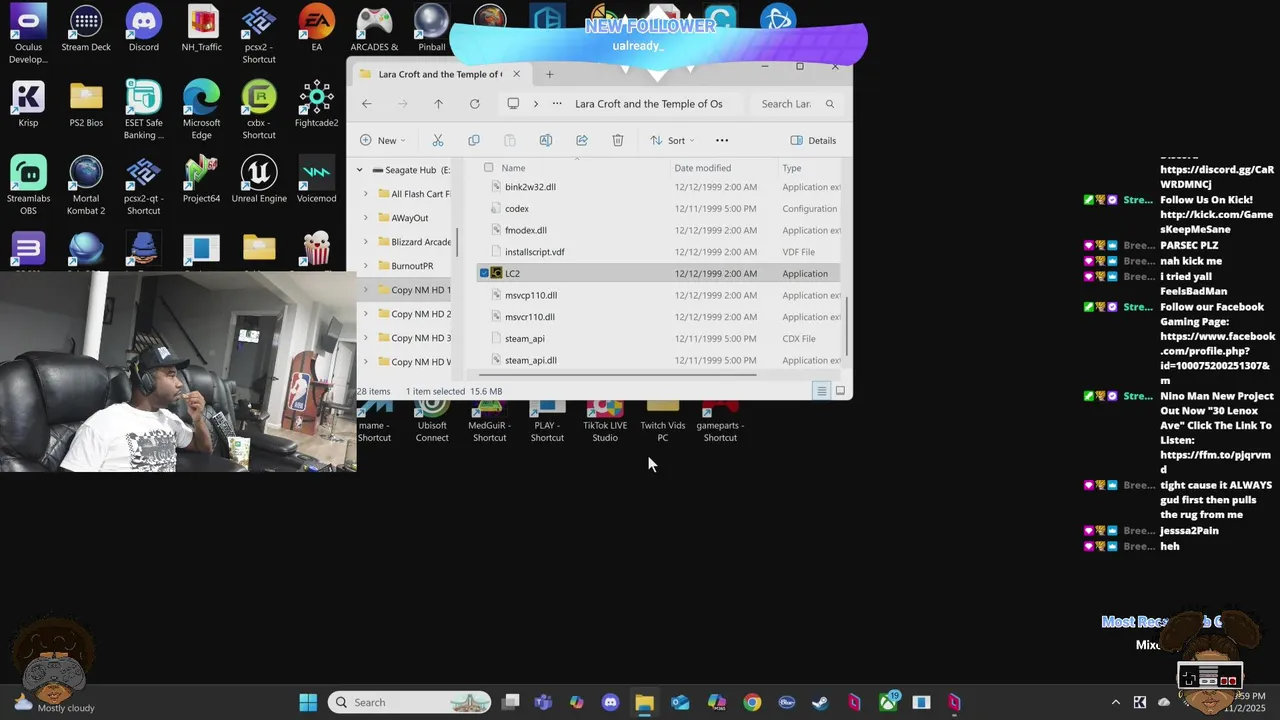The image size is (1280, 720).
Task: Click the address bar path text
Action: point(648,104)
